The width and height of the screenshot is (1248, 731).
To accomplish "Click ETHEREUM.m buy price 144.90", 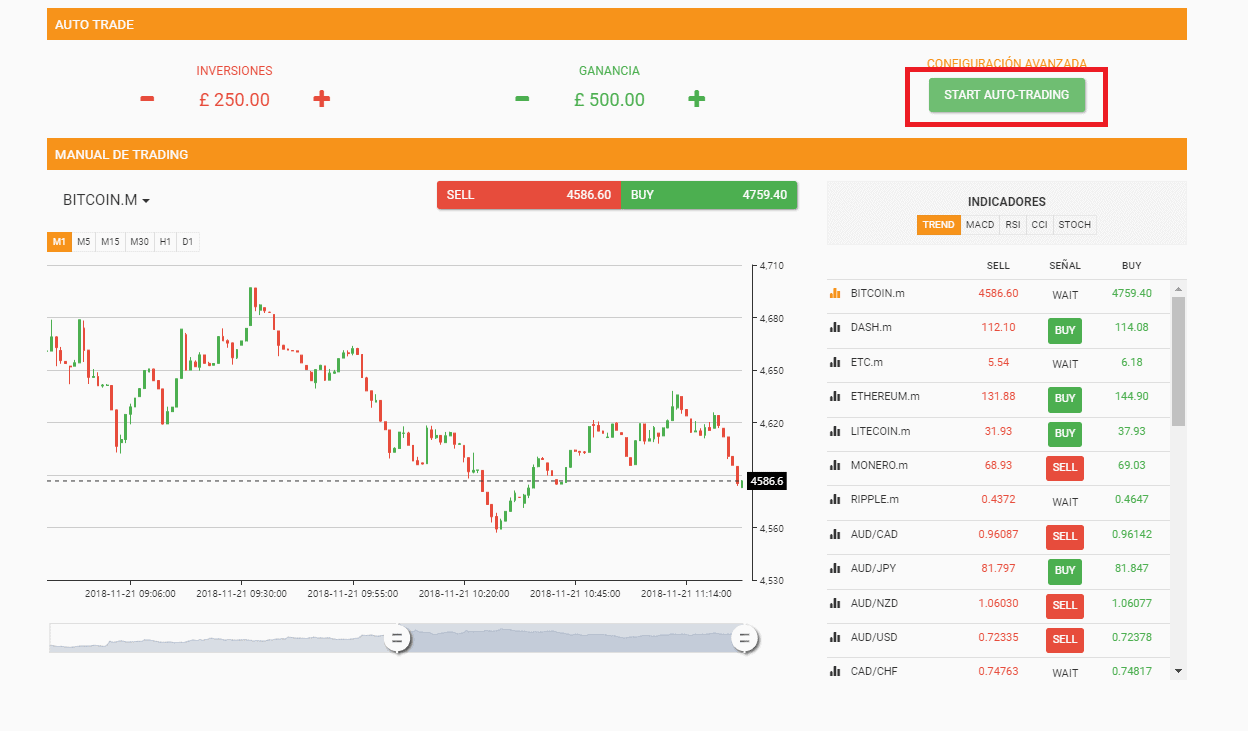I will click(1131, 397).
